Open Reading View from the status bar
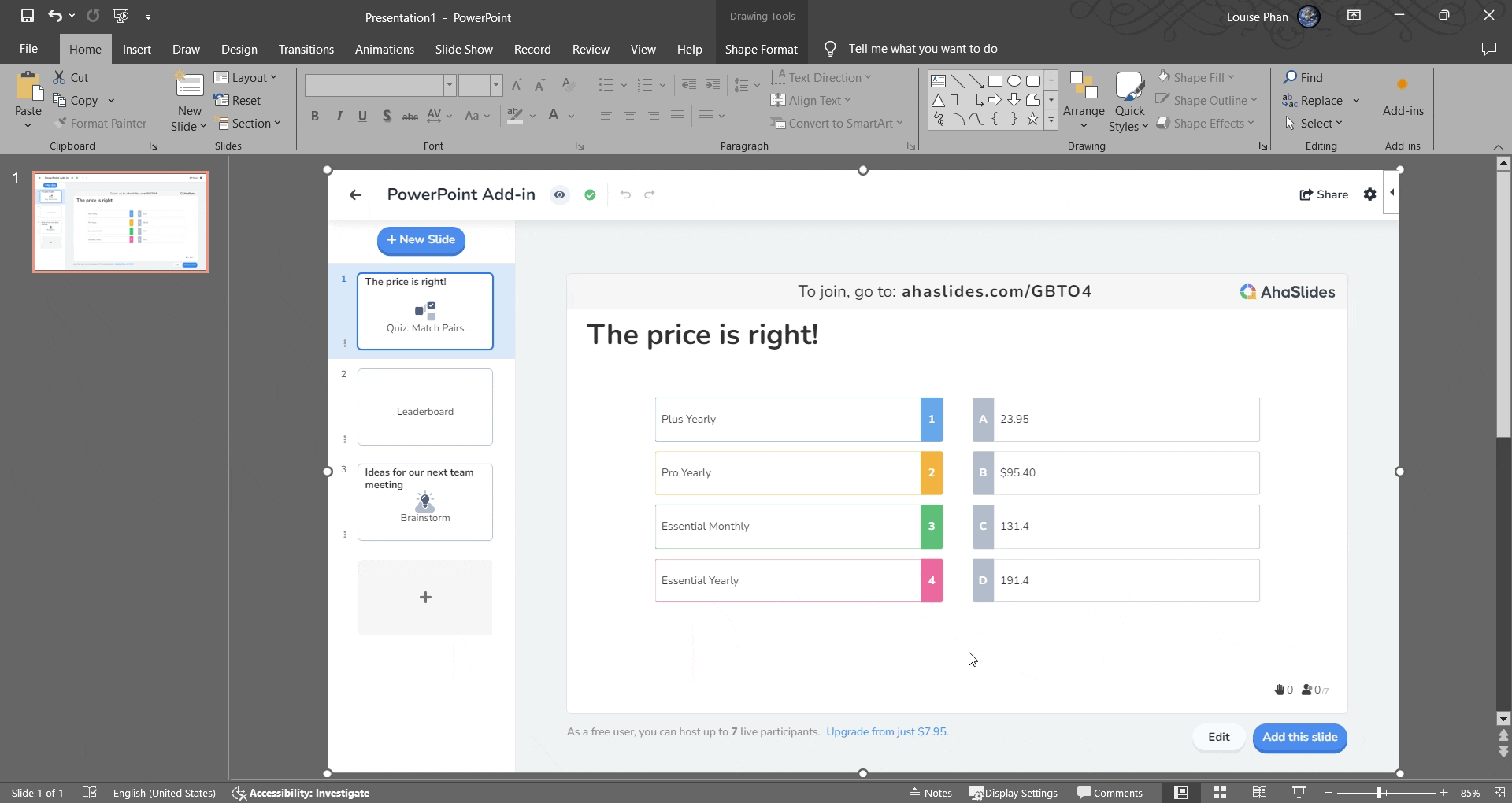Viewport: 1512px width, 803px height. (1259, 793)
